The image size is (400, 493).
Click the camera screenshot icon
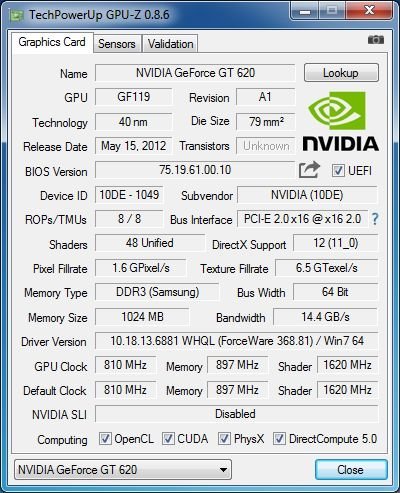[x=376, y=40]
